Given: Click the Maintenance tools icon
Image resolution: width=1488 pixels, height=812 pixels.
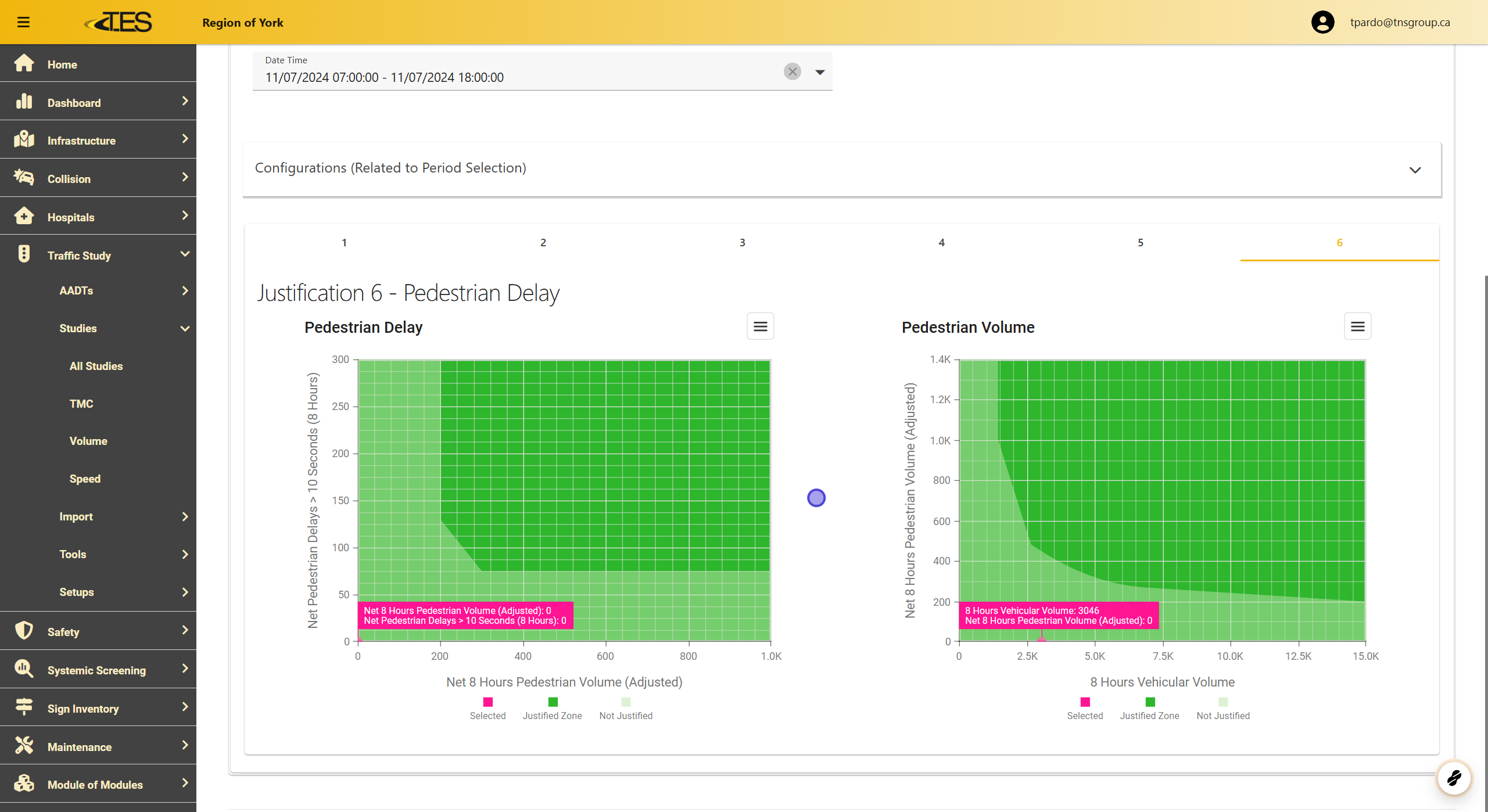Looking at the screenshot, I should pos(24,746).
